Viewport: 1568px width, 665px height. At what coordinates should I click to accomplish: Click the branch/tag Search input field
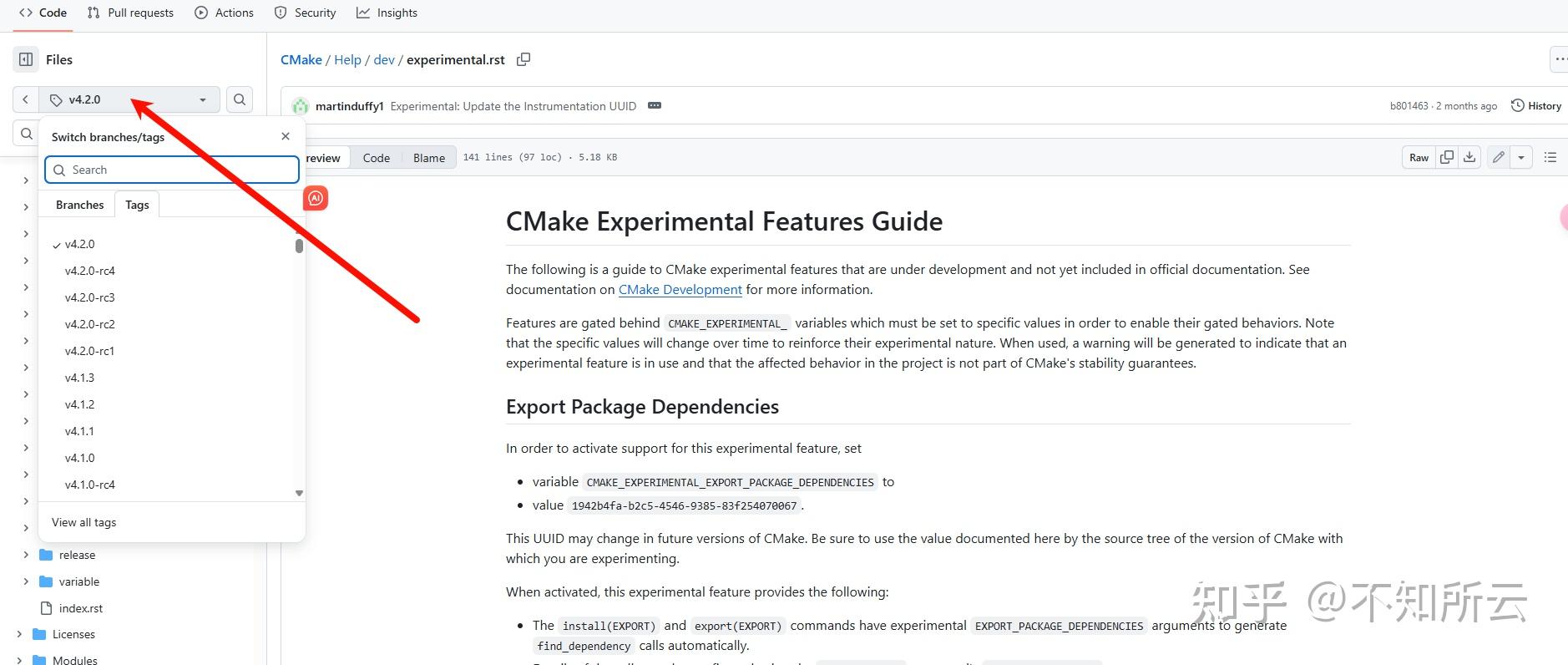pyautogui.click(x=172, y=170)
